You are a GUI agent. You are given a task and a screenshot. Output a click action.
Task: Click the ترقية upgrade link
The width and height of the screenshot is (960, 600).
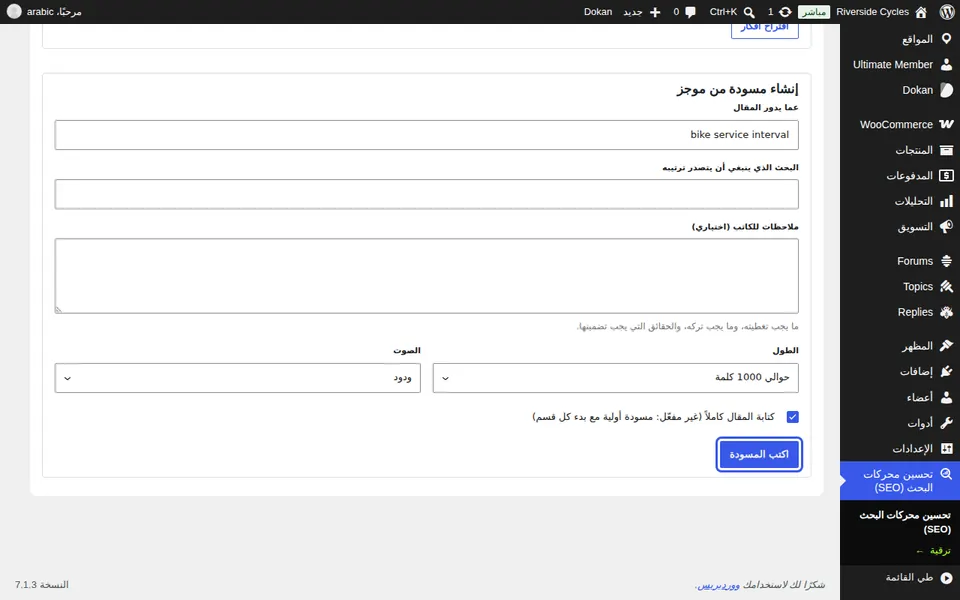pos(933,551)
